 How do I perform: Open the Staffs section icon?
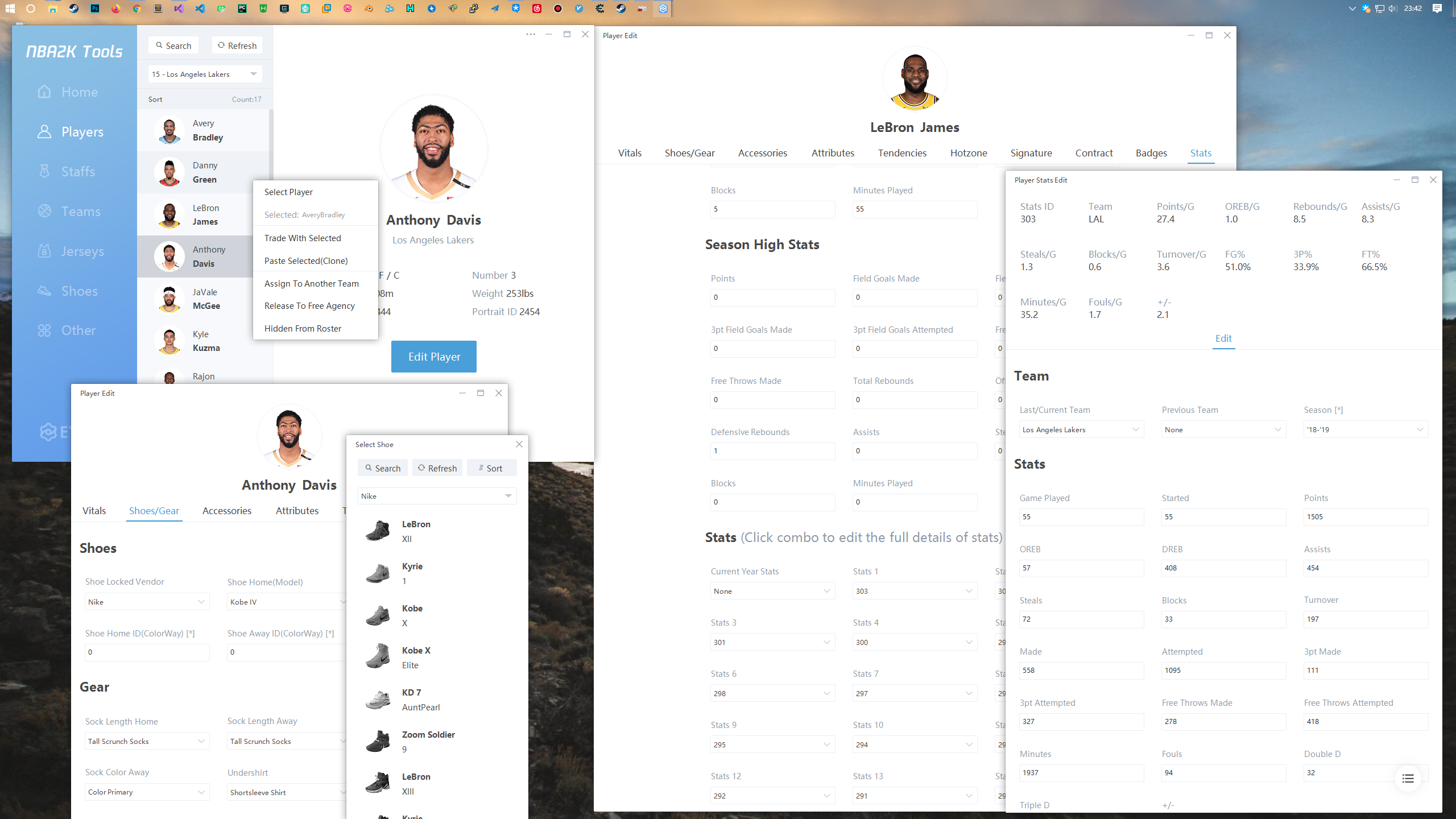coord(44,171)
